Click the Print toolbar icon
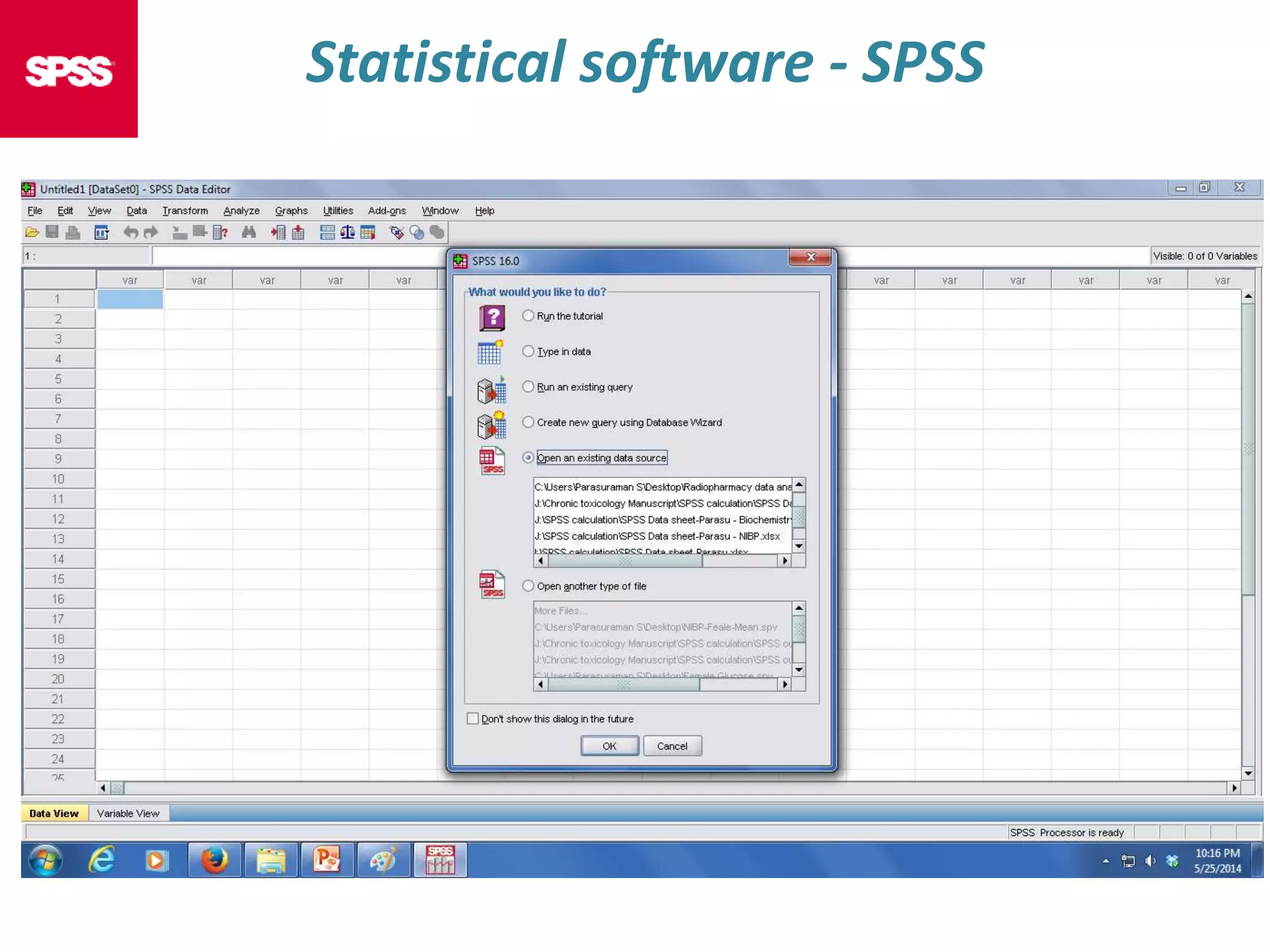 (x=73, y=232)
